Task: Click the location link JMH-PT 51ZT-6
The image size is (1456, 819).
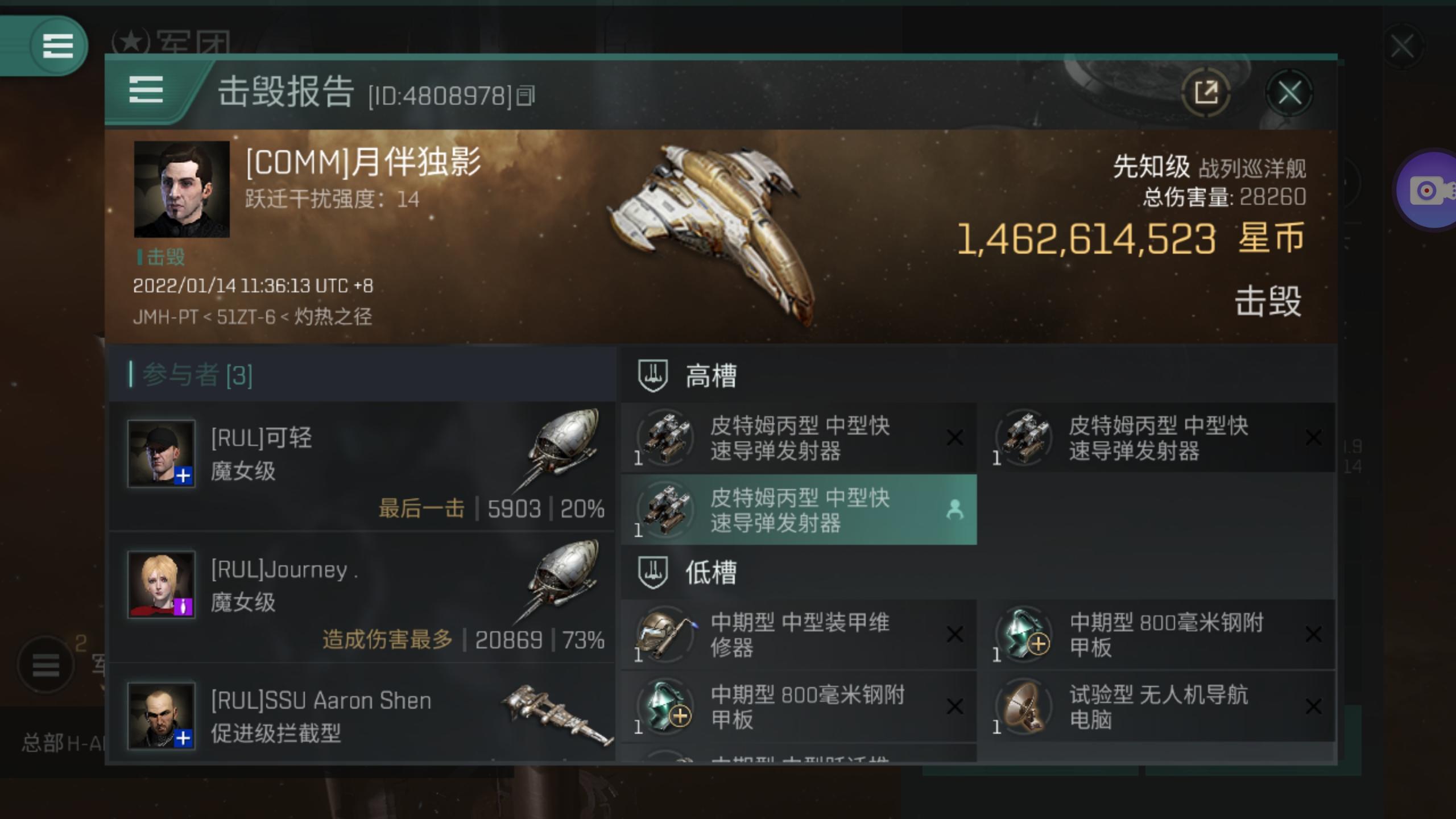Action: 253,317
